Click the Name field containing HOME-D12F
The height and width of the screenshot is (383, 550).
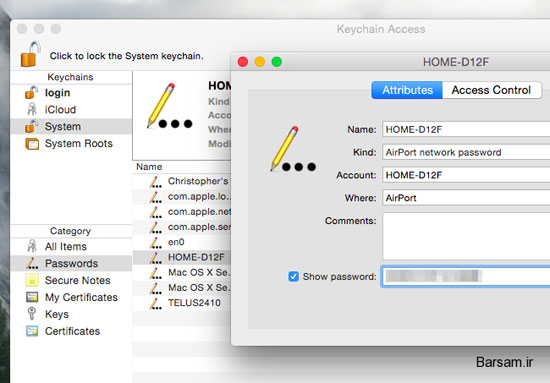point(466,129)
